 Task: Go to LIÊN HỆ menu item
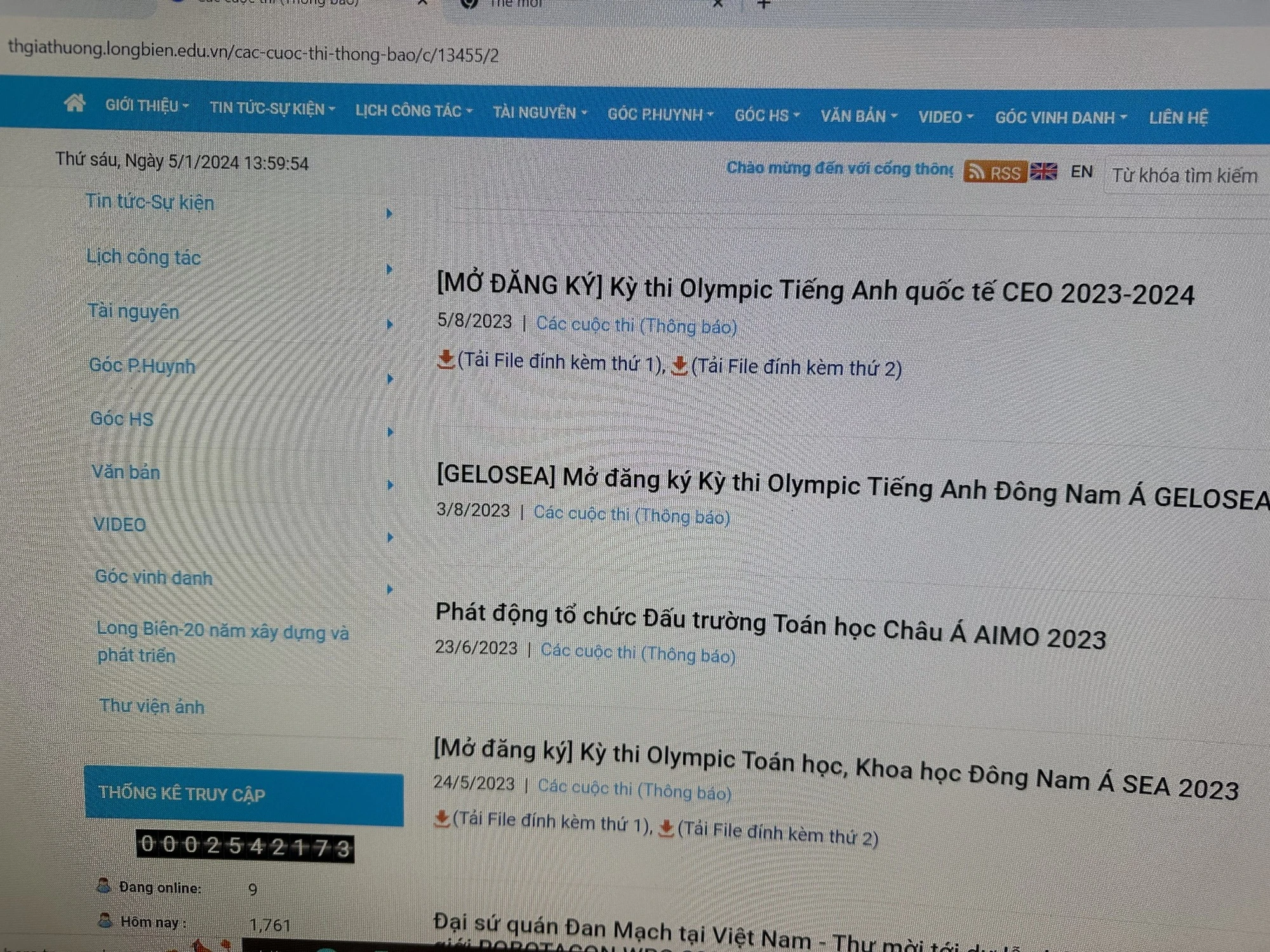tap(1178, 118)
